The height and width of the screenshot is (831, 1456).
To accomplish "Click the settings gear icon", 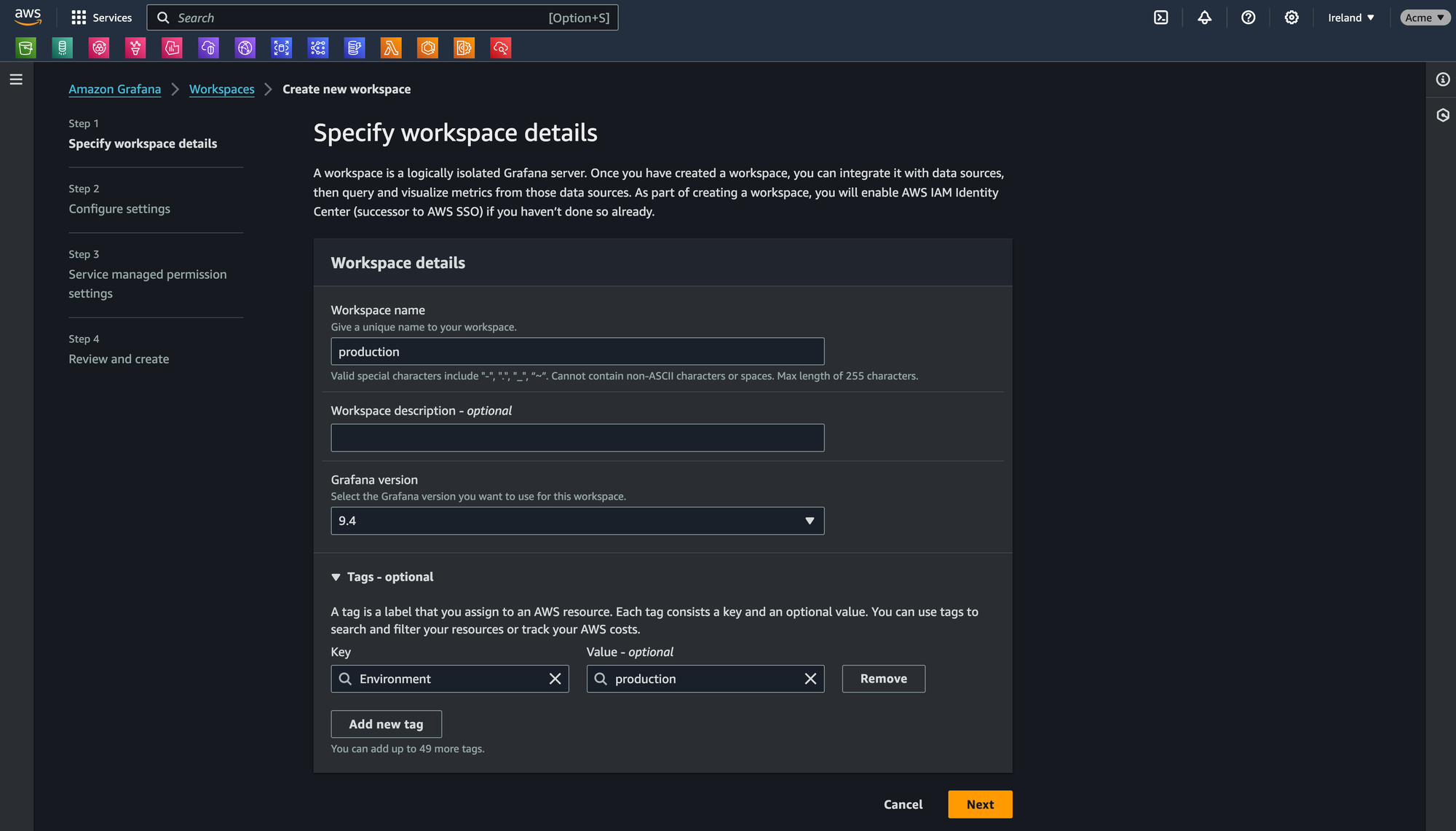I will click(x=1291, y=17).
